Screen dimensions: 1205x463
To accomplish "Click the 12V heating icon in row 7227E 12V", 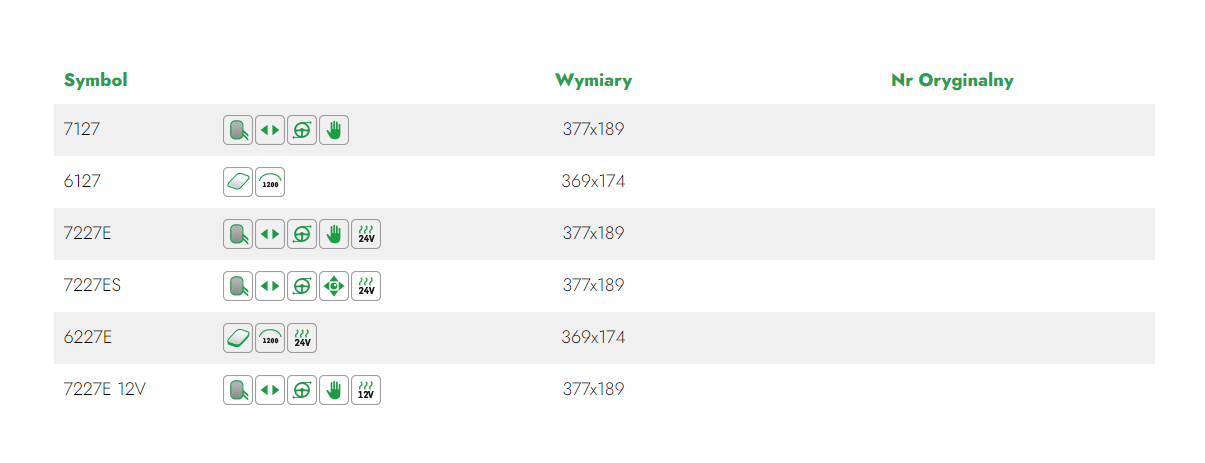I will click(366, 390).
